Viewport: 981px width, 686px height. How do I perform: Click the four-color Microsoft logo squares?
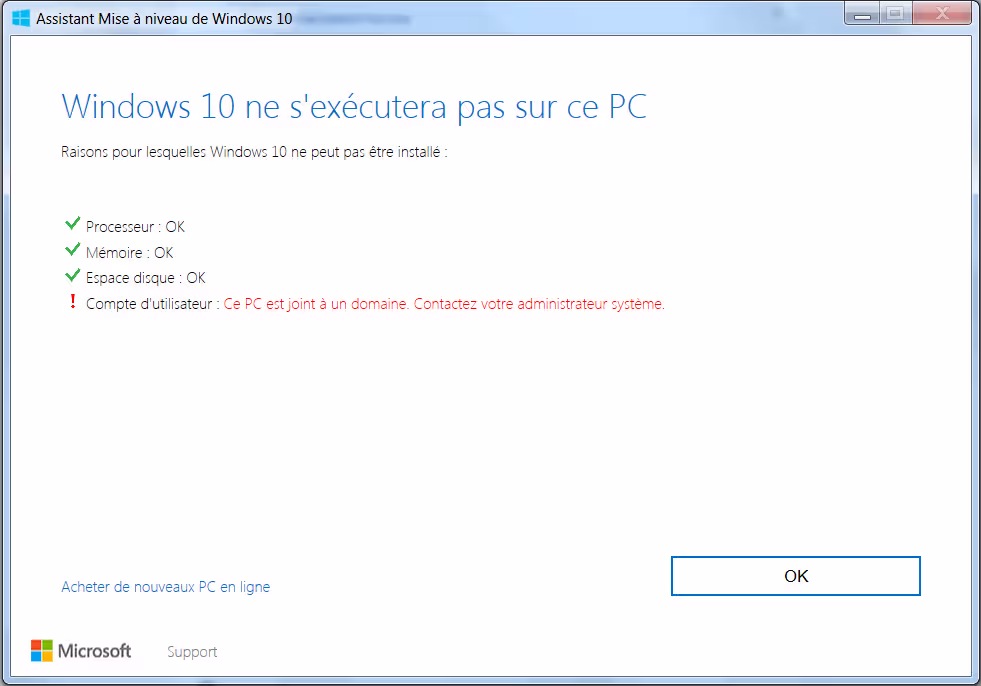point(42,651)
